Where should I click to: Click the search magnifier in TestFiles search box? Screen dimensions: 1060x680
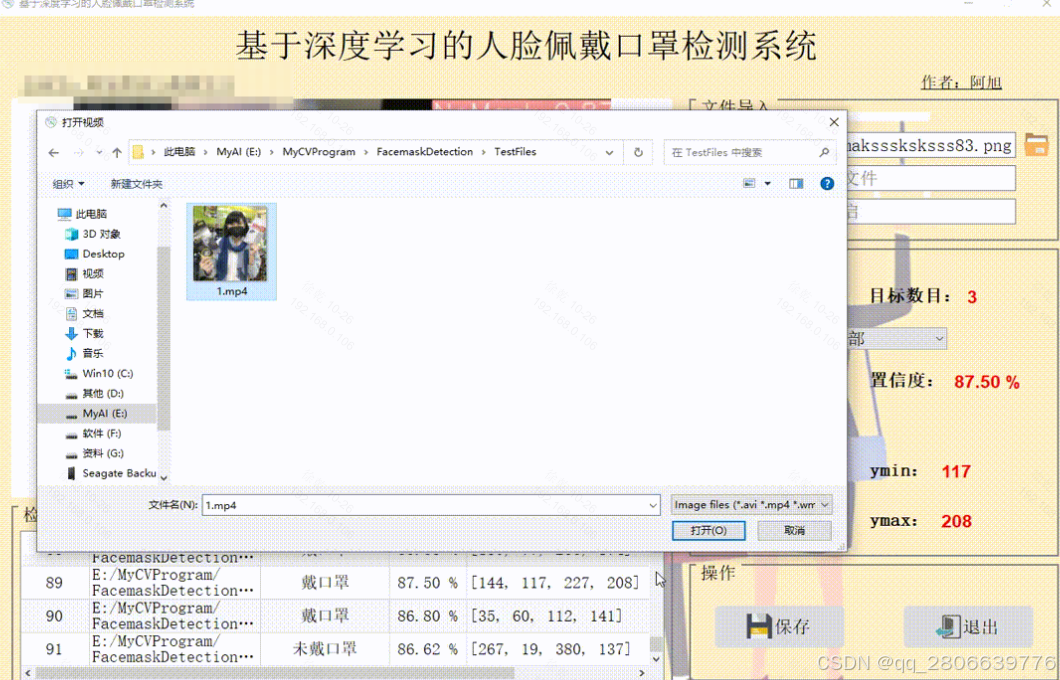pos(825,152)
